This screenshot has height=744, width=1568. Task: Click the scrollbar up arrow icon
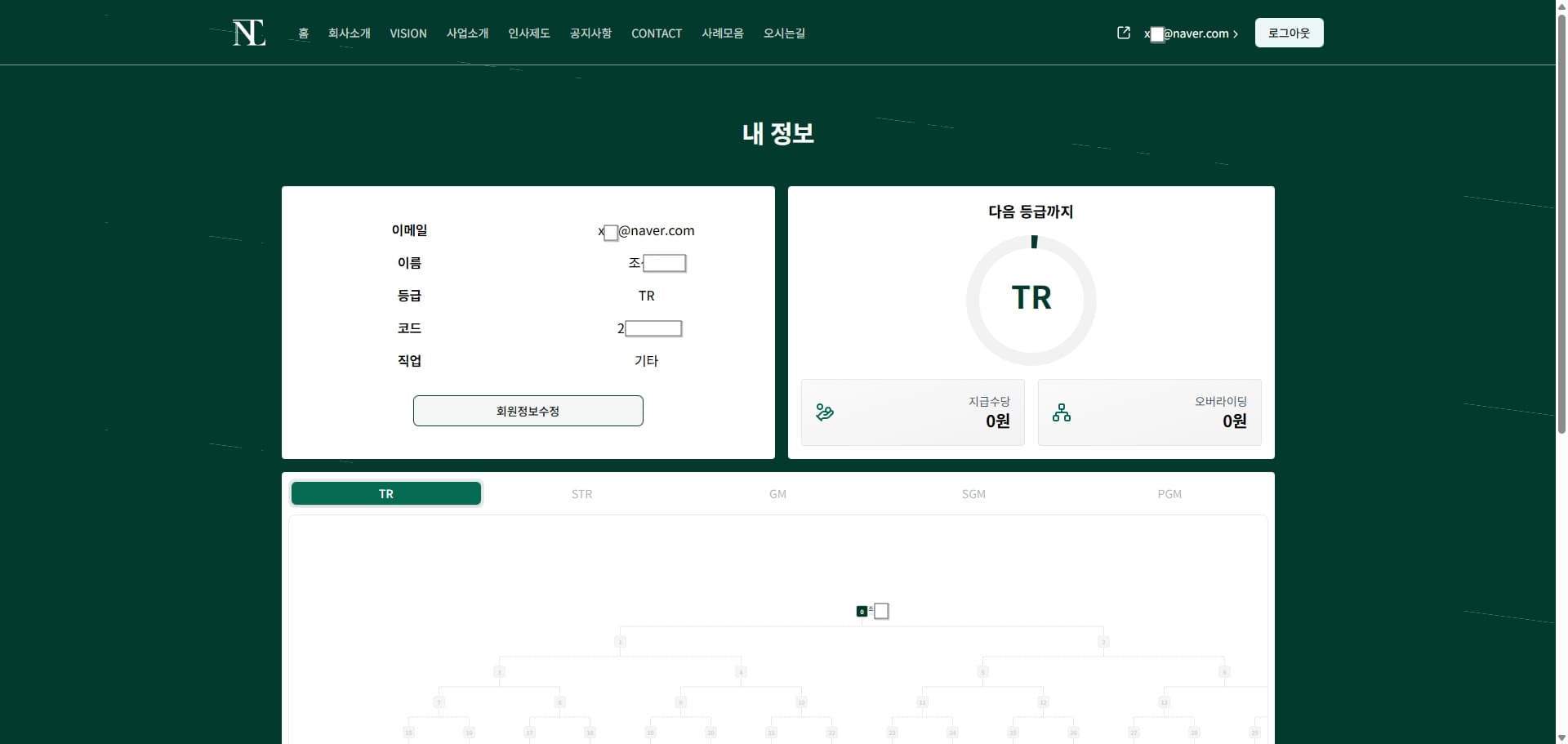point(1561,5)
